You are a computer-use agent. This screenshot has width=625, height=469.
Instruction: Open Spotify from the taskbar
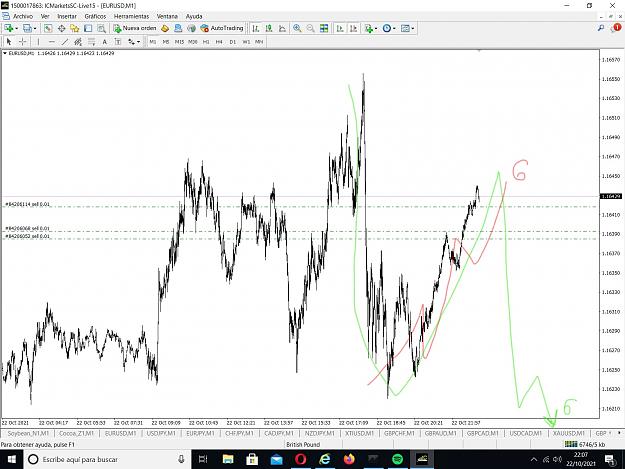click(397, 459)
